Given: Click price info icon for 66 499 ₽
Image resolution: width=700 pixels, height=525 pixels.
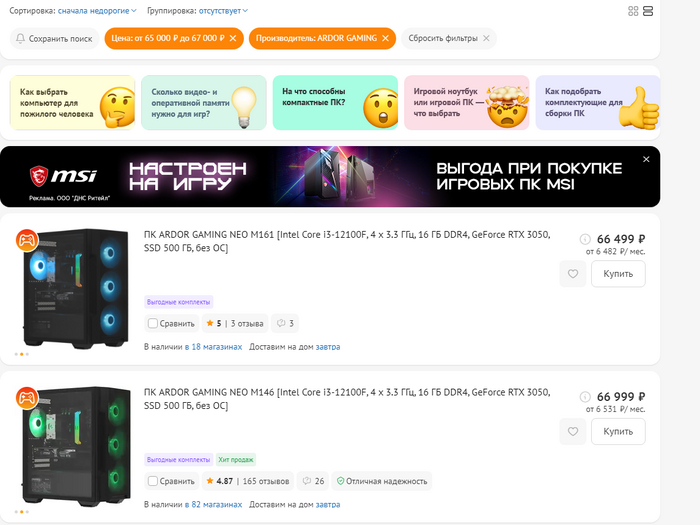Looking at the screenshot, I should pos(585,239).
